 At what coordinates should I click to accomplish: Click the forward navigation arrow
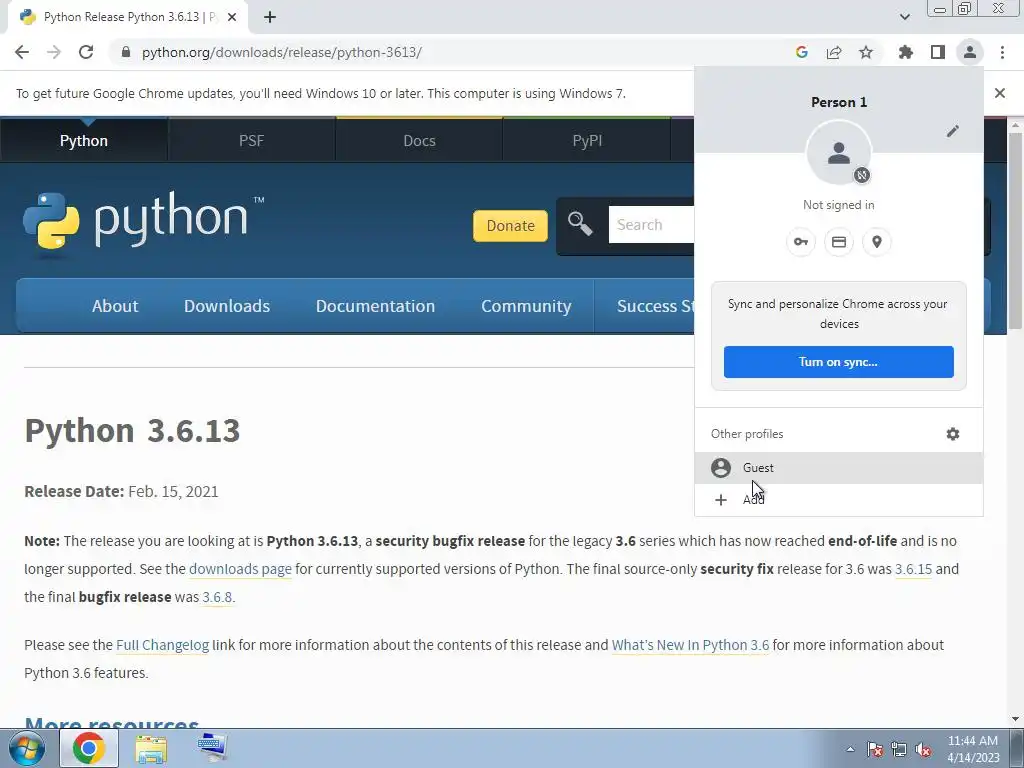pos(54,52)
